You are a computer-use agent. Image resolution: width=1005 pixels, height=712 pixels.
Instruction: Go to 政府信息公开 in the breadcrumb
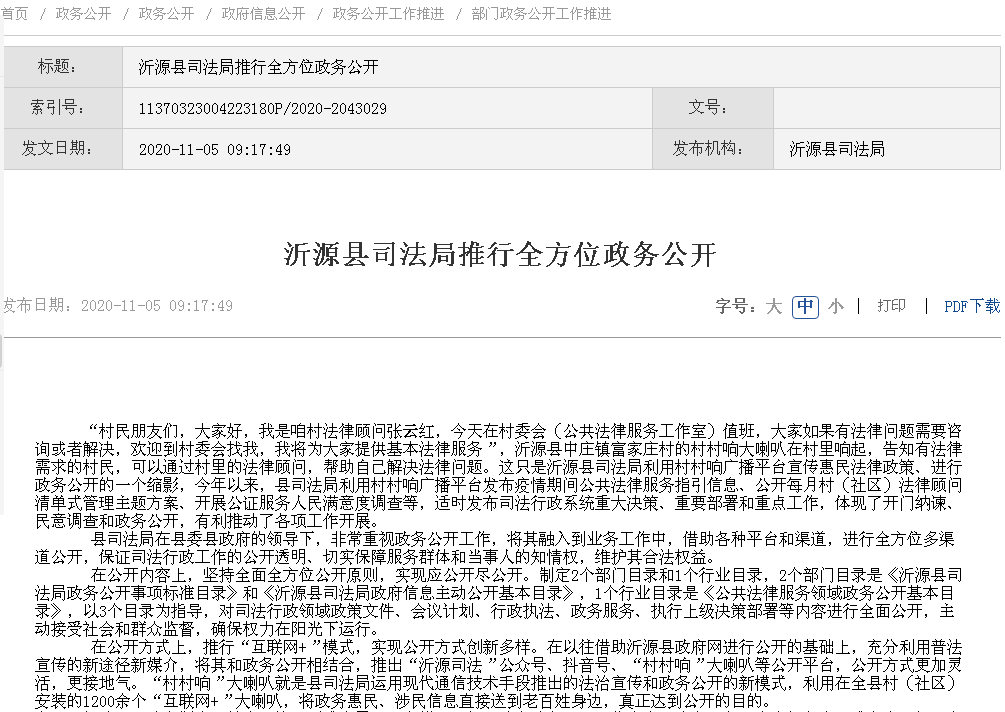click(263, 14)
